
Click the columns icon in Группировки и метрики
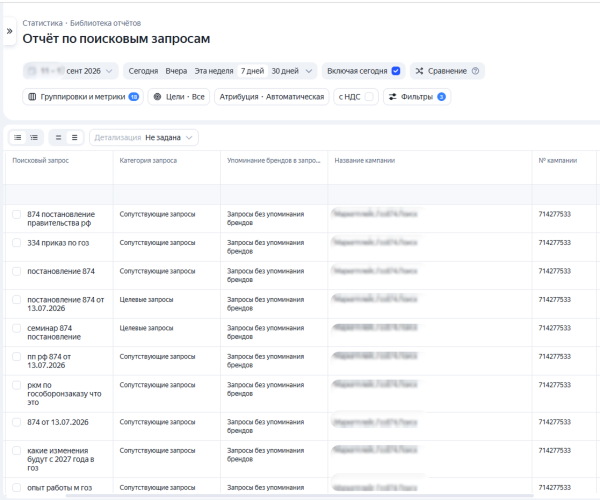click(32, 97)
